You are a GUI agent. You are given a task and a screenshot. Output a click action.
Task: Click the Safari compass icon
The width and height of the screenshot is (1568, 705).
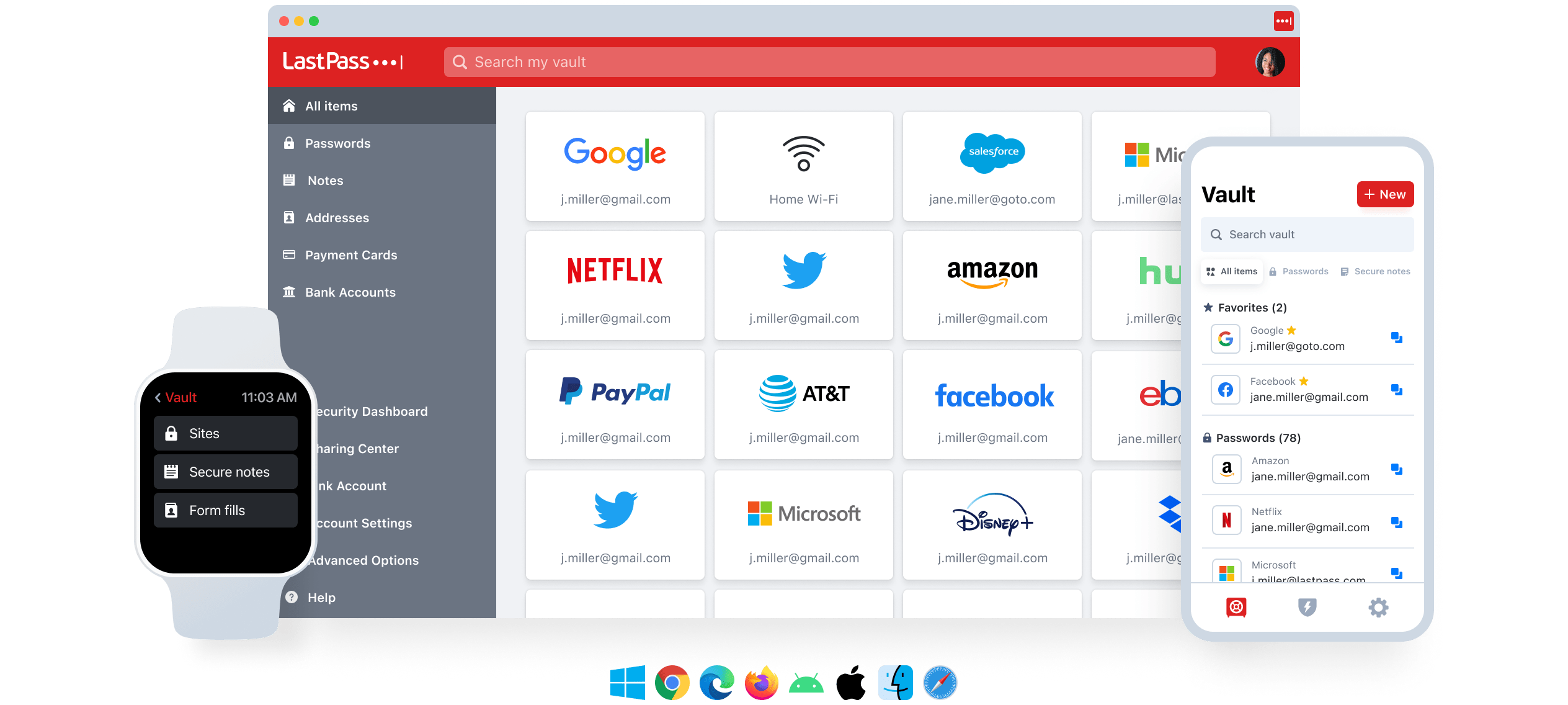[940, 683]
